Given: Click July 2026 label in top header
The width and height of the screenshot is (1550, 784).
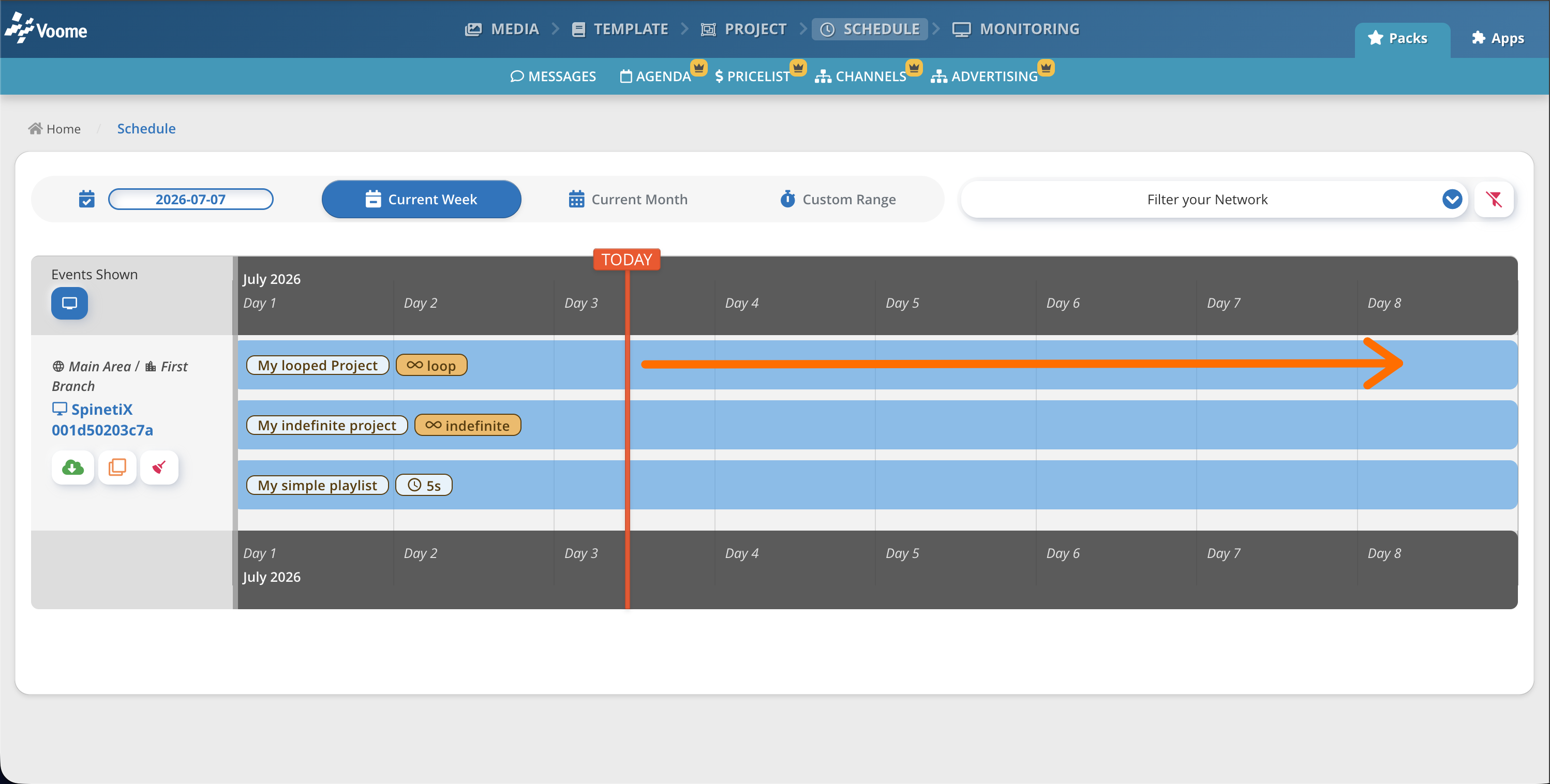Looking at the screenshot, I should (272, 279).
